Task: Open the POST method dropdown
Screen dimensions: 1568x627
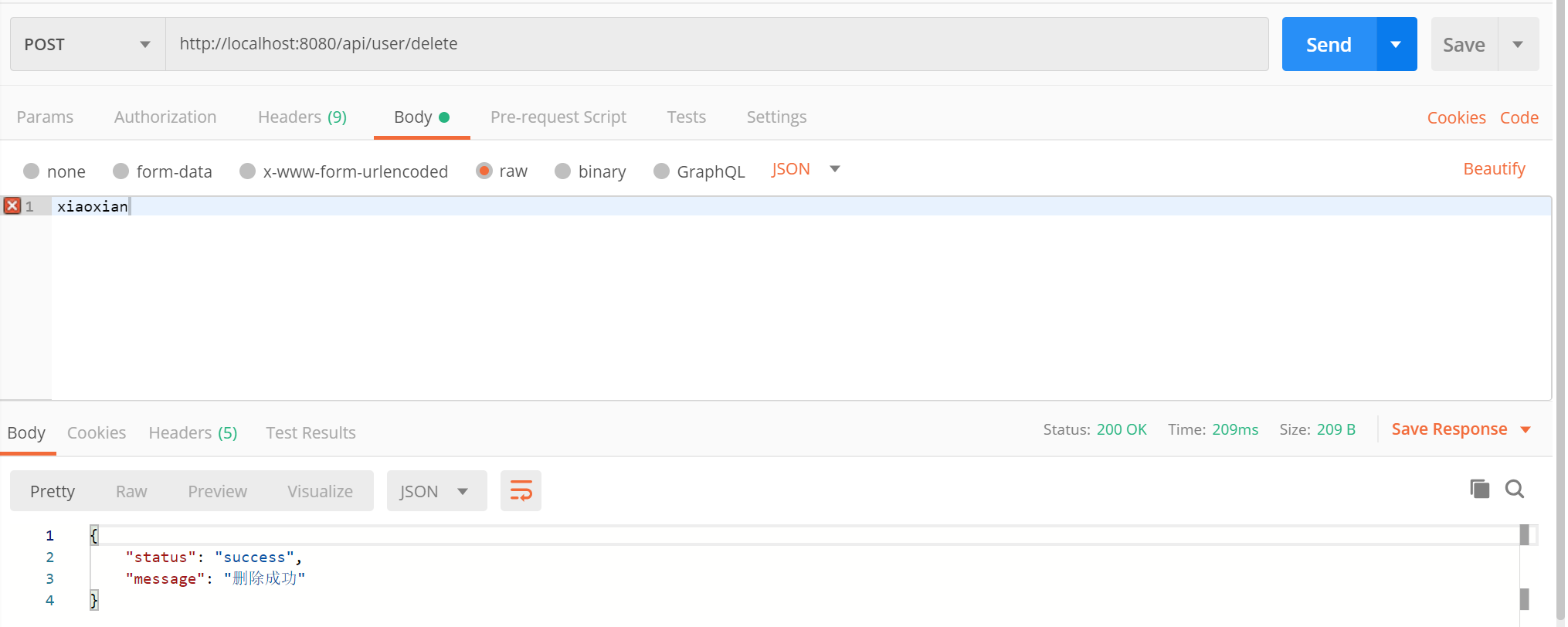Action: (88, 44)
